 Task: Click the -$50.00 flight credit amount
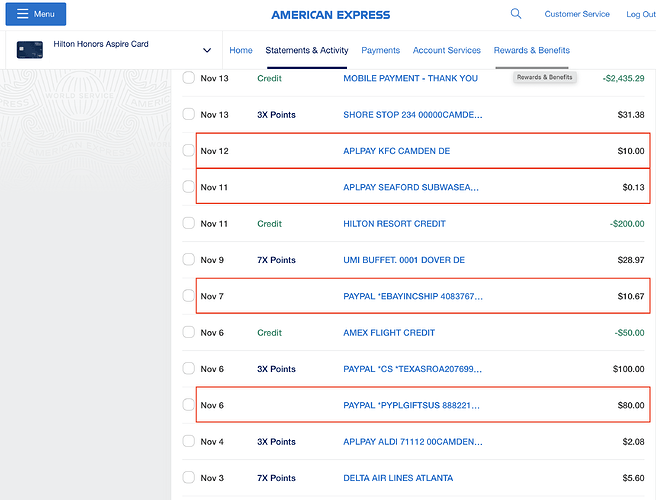pyautogui.click(x=629, y=333)
